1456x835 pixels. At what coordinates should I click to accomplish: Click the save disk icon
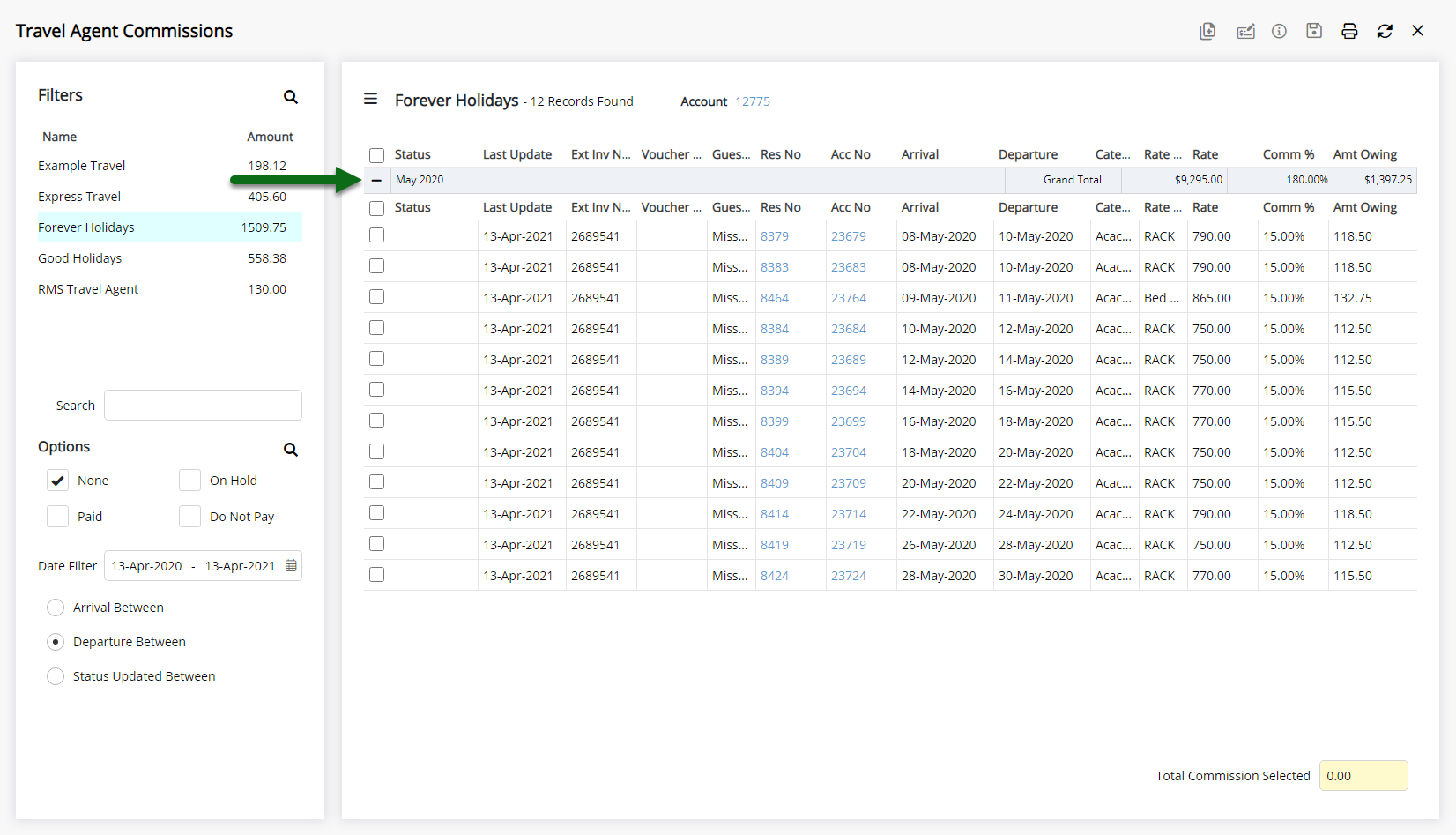point(1314,31)
